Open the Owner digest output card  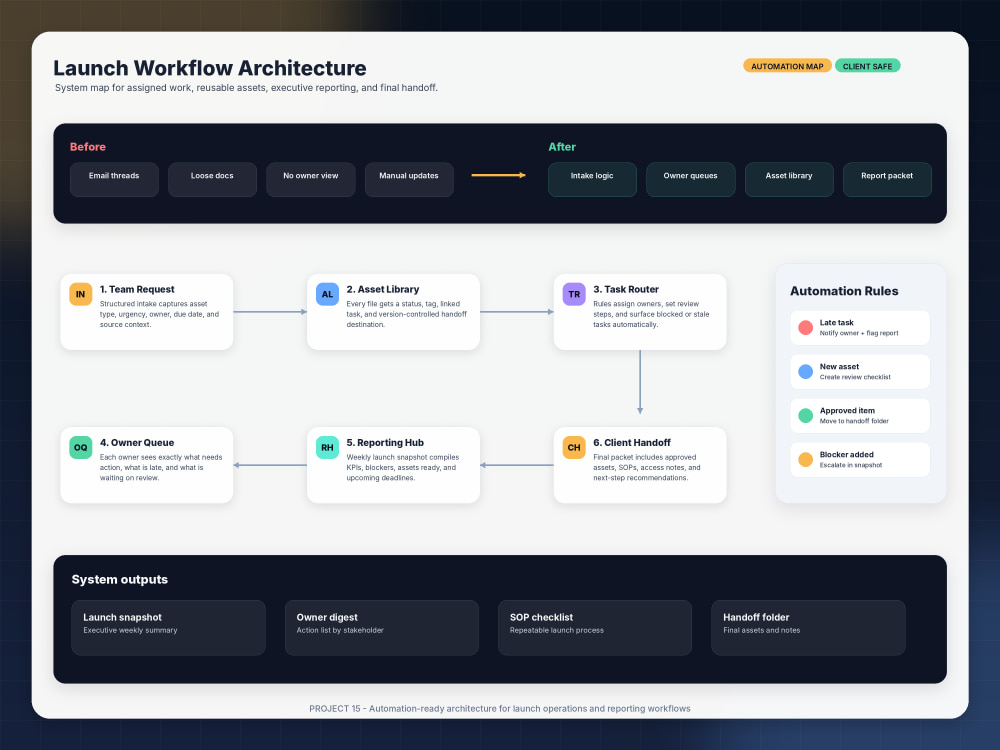[x=381, y=628]
